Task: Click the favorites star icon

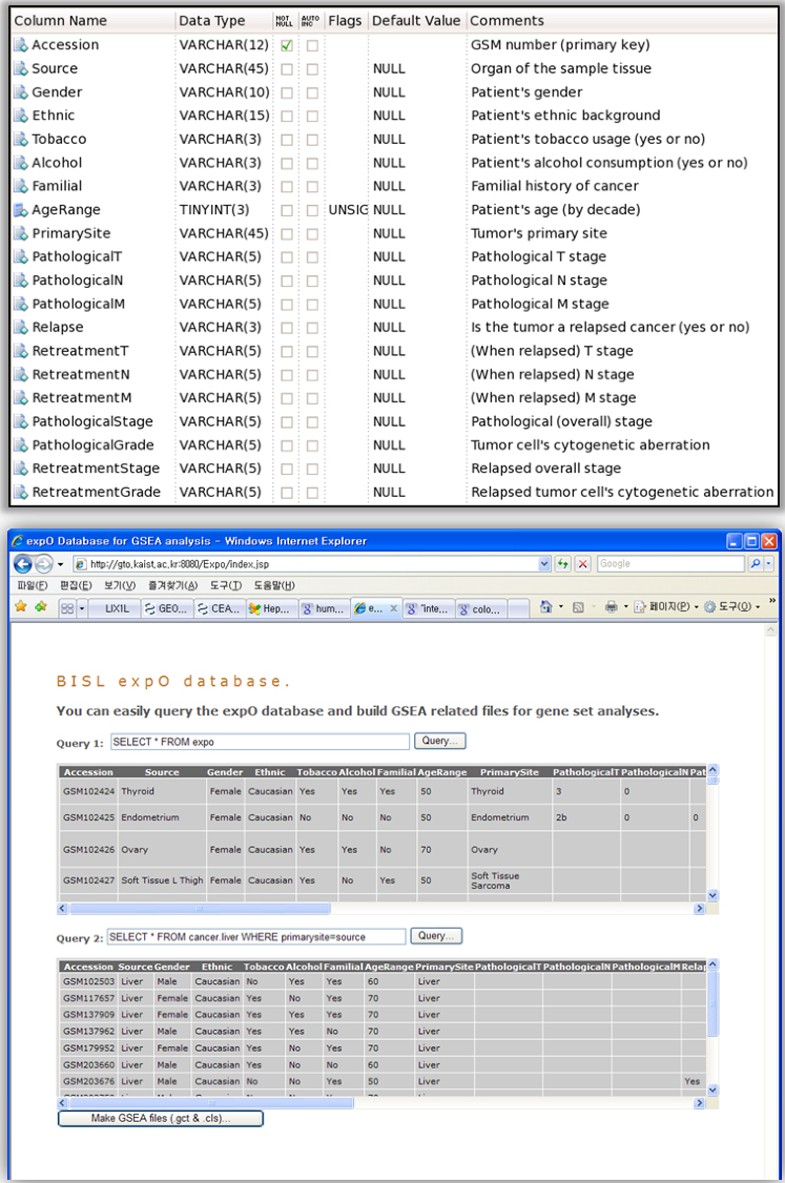Action: [20, 607]
